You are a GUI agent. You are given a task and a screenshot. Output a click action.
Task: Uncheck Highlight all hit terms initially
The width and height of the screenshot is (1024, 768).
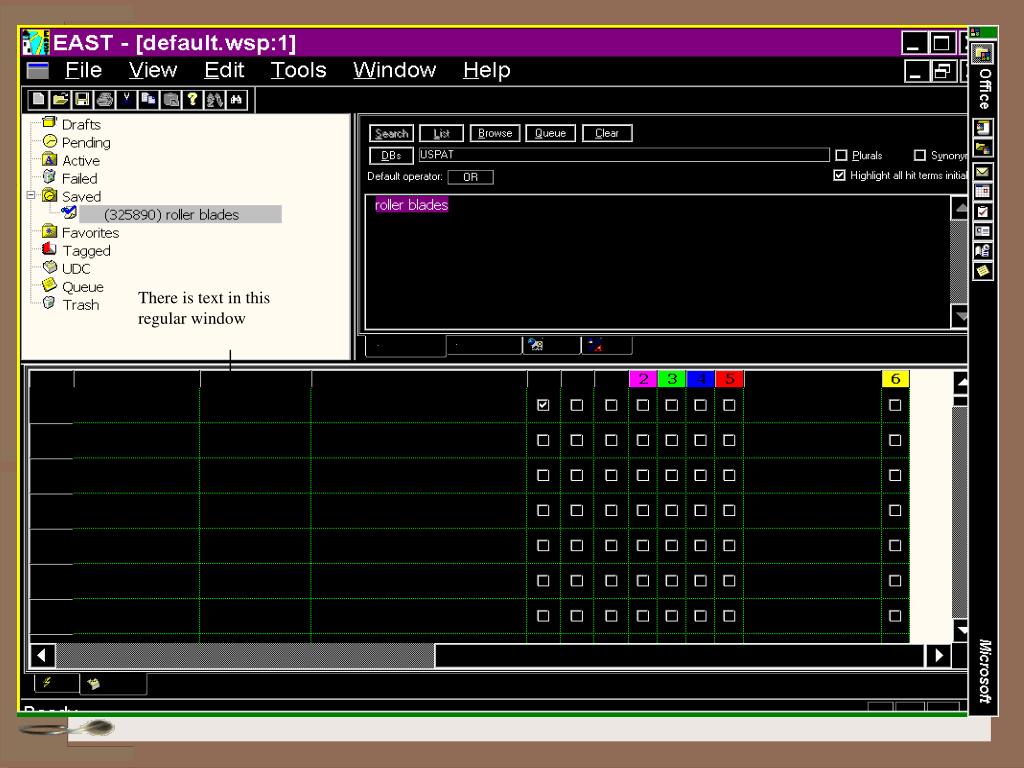point(840,175)
